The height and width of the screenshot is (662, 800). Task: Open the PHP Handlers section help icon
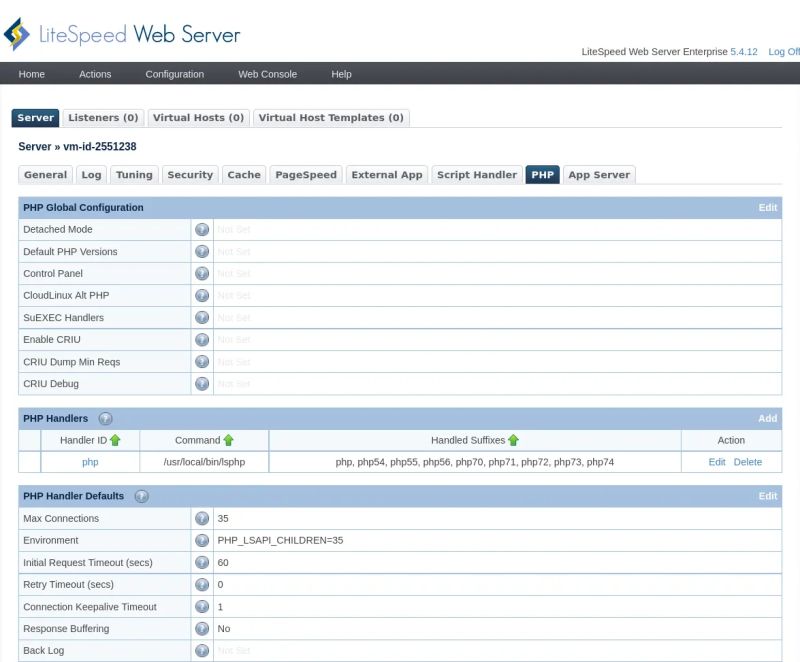point(107,418)
